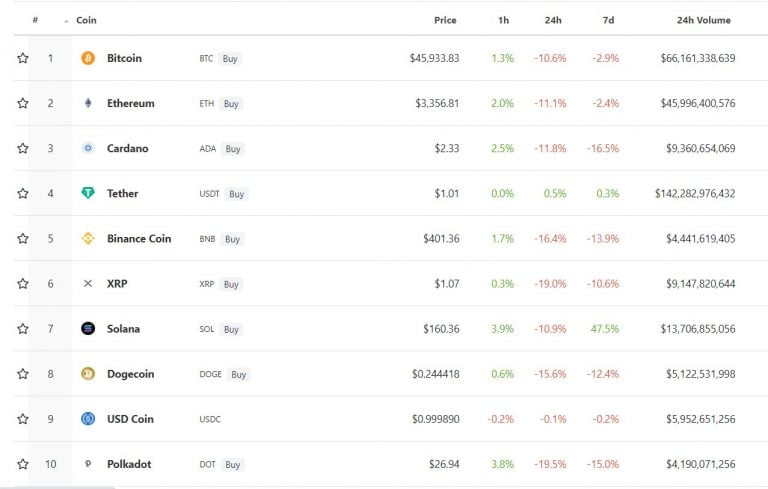Sort table by 24h Volume header

[703, 20]
